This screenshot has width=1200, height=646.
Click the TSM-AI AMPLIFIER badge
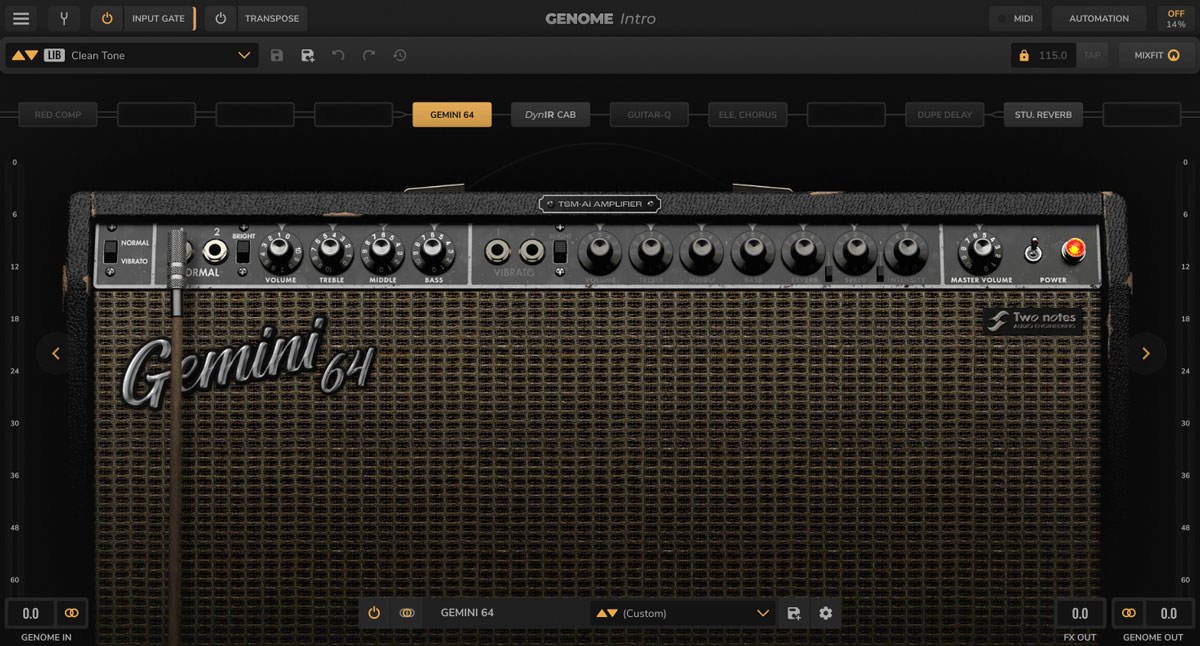point(599,204)
